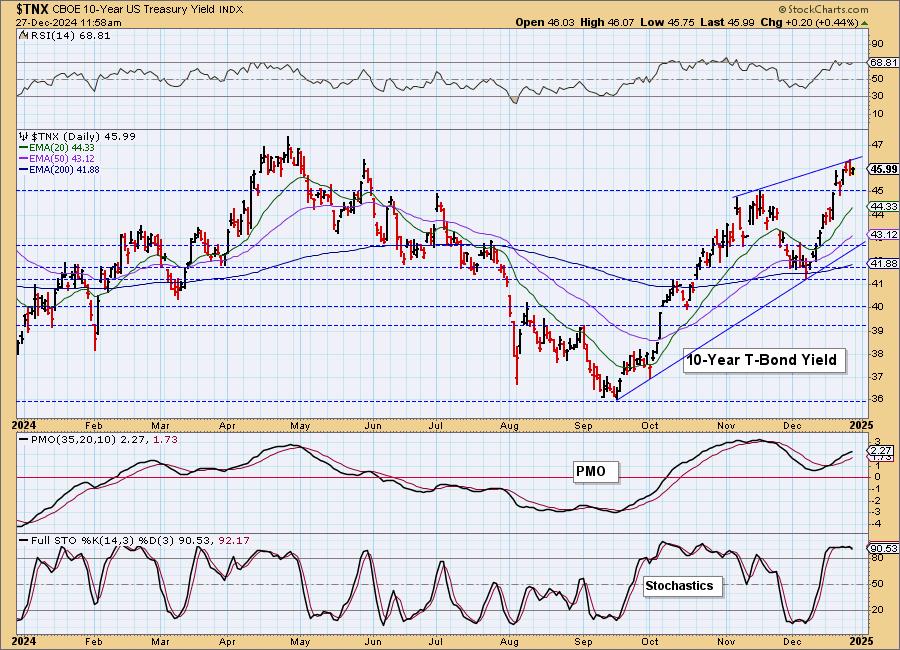Screen dimensions: 900x650
Task: Click the CBOE 10-Year US Treasury Yield name
Action: pos(134,10)
